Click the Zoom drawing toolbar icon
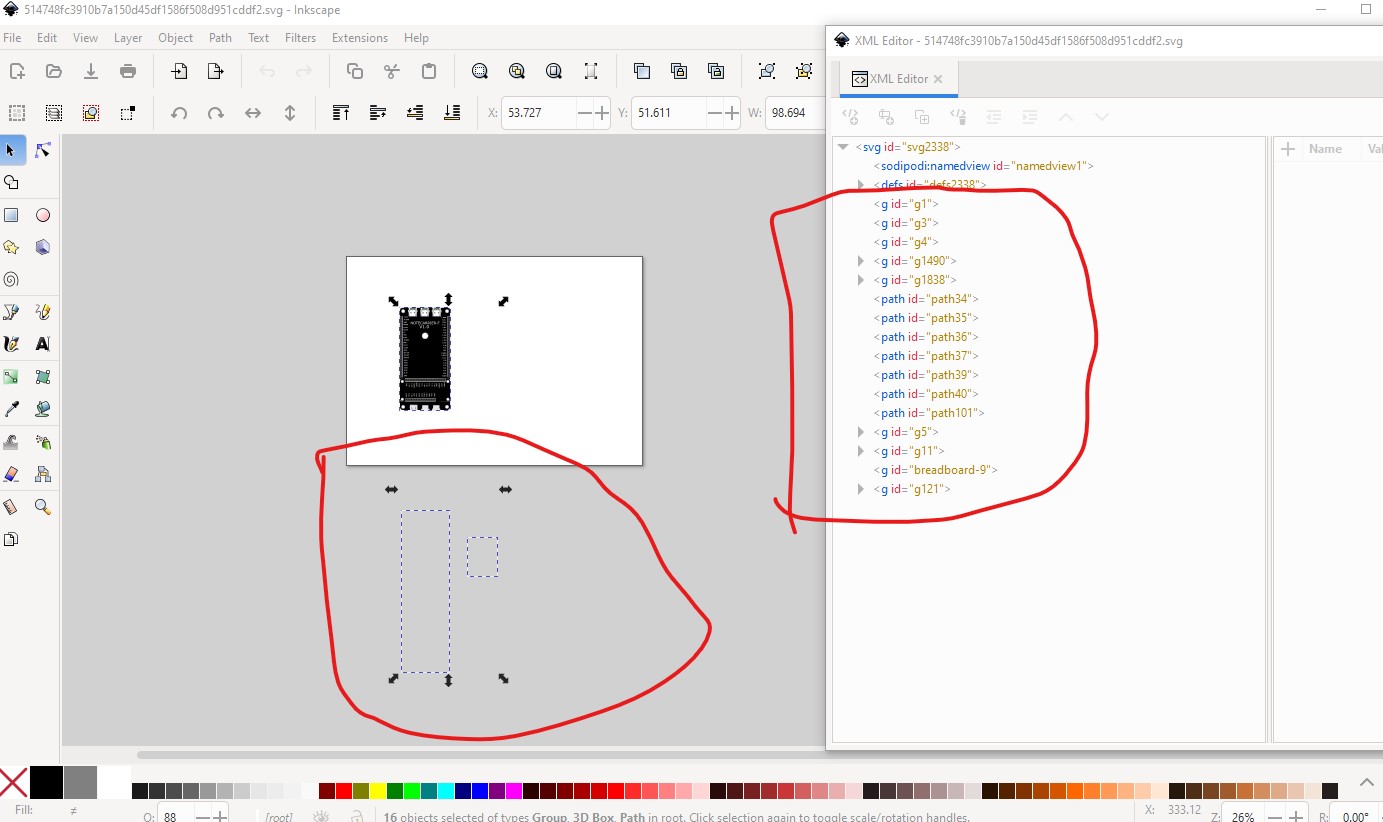 517,71
